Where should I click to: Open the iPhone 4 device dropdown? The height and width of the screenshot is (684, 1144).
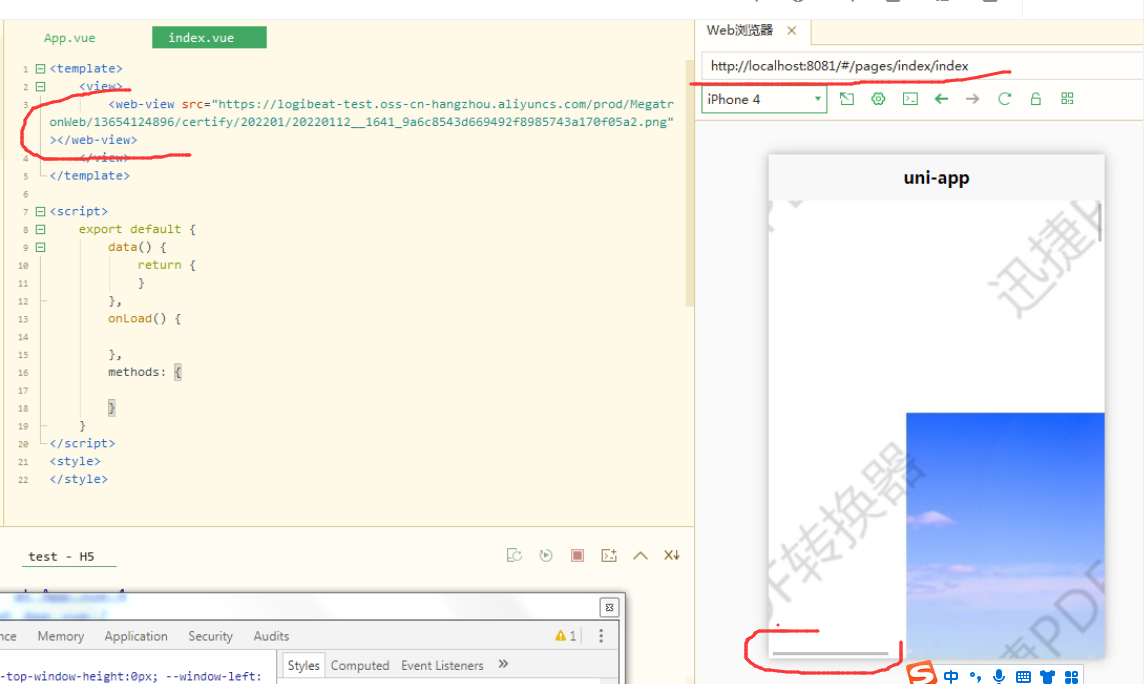coord(764,99)
